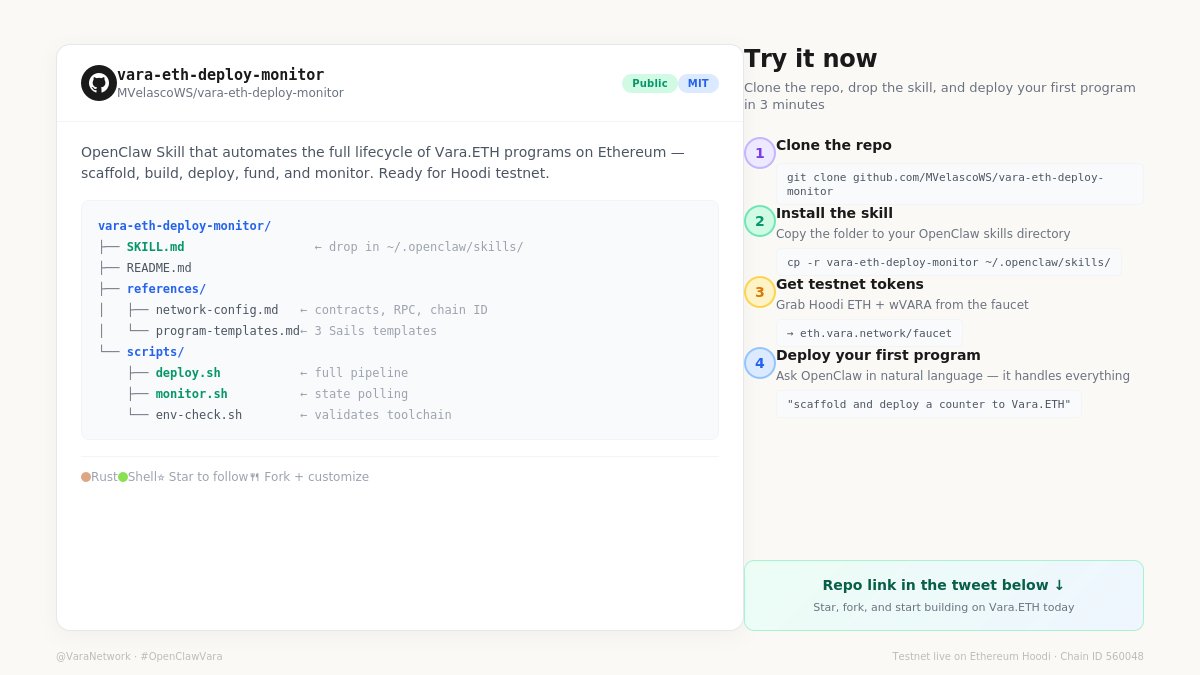Click the @VaraNetwork handle in the footer
This screenshot has width=1200, height=675.
tap(92, 657)
